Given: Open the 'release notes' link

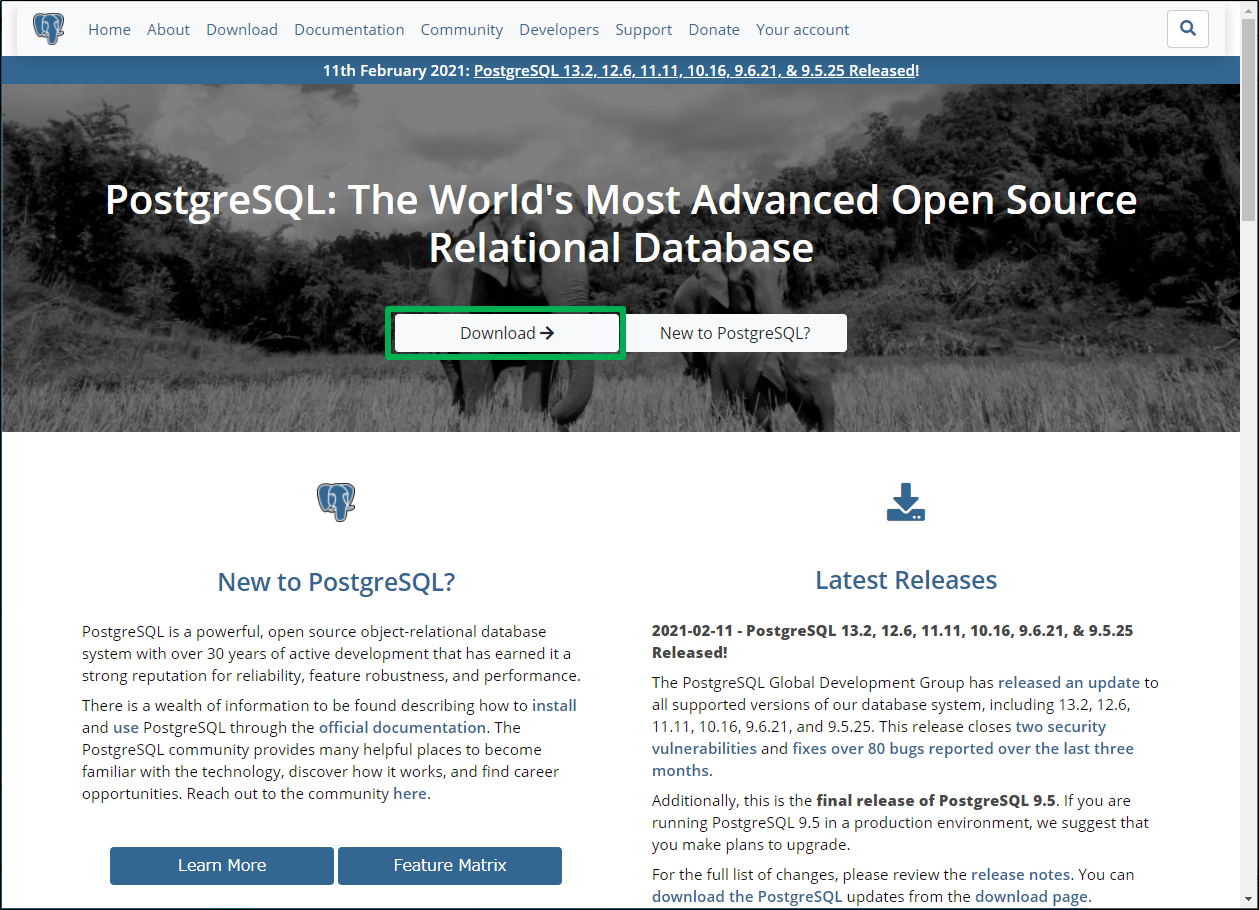Looking at the screenshot, I should 1021,874.
